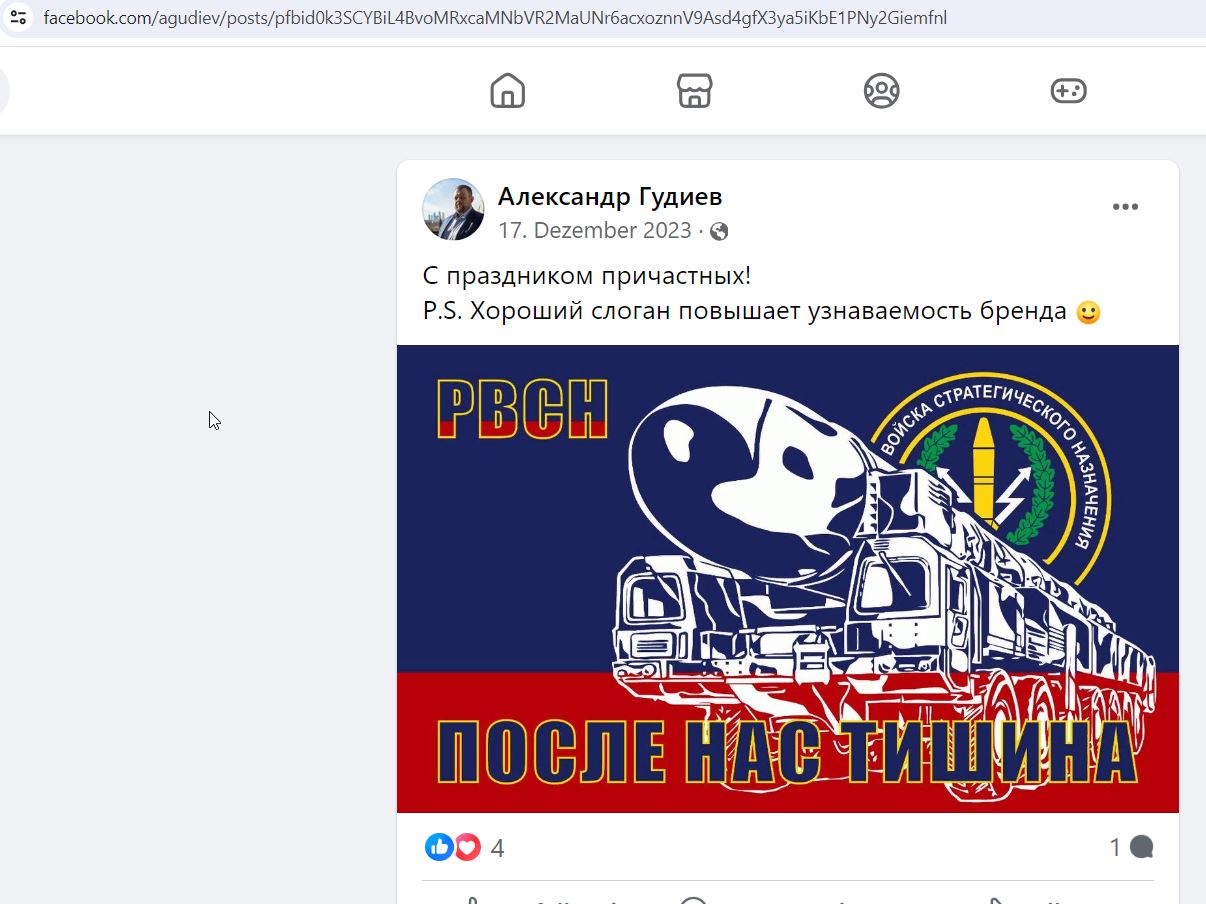
Task: Click the URL in the address bar
Action: (495, 17)
